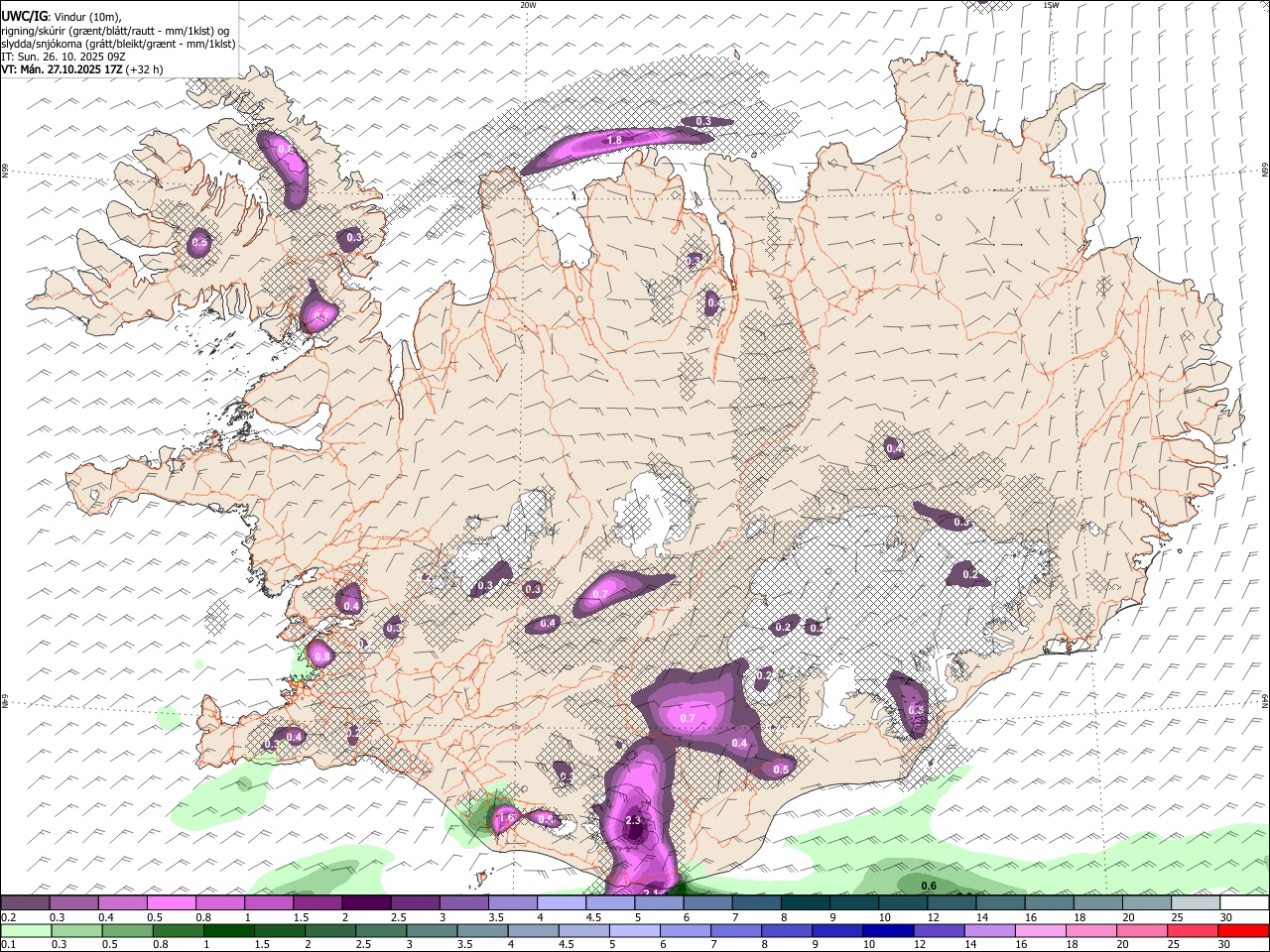
Task: Pick the white sleet/snow swatch above 30
Action: (1243, 902)
